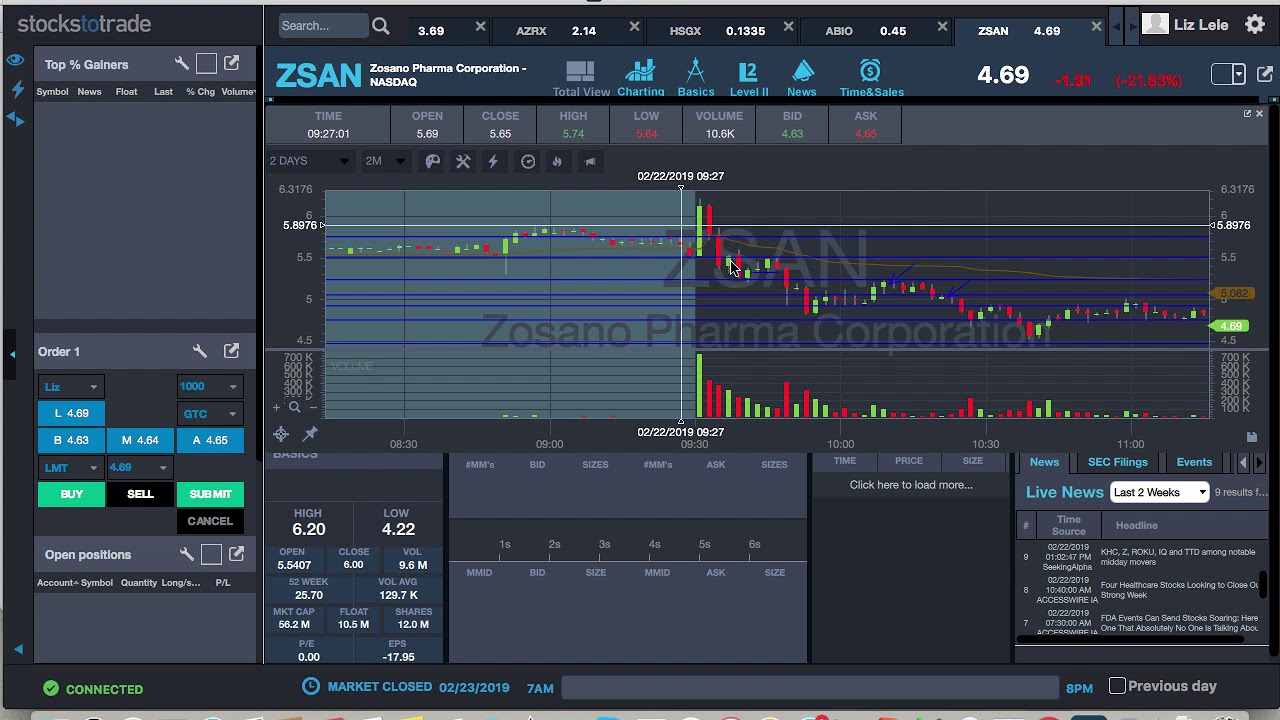The height and width of the screenshot is (720, 1280).
Task: Open the GTC duration dropdown
Action: pyautogui.click(x=209, y=414)
